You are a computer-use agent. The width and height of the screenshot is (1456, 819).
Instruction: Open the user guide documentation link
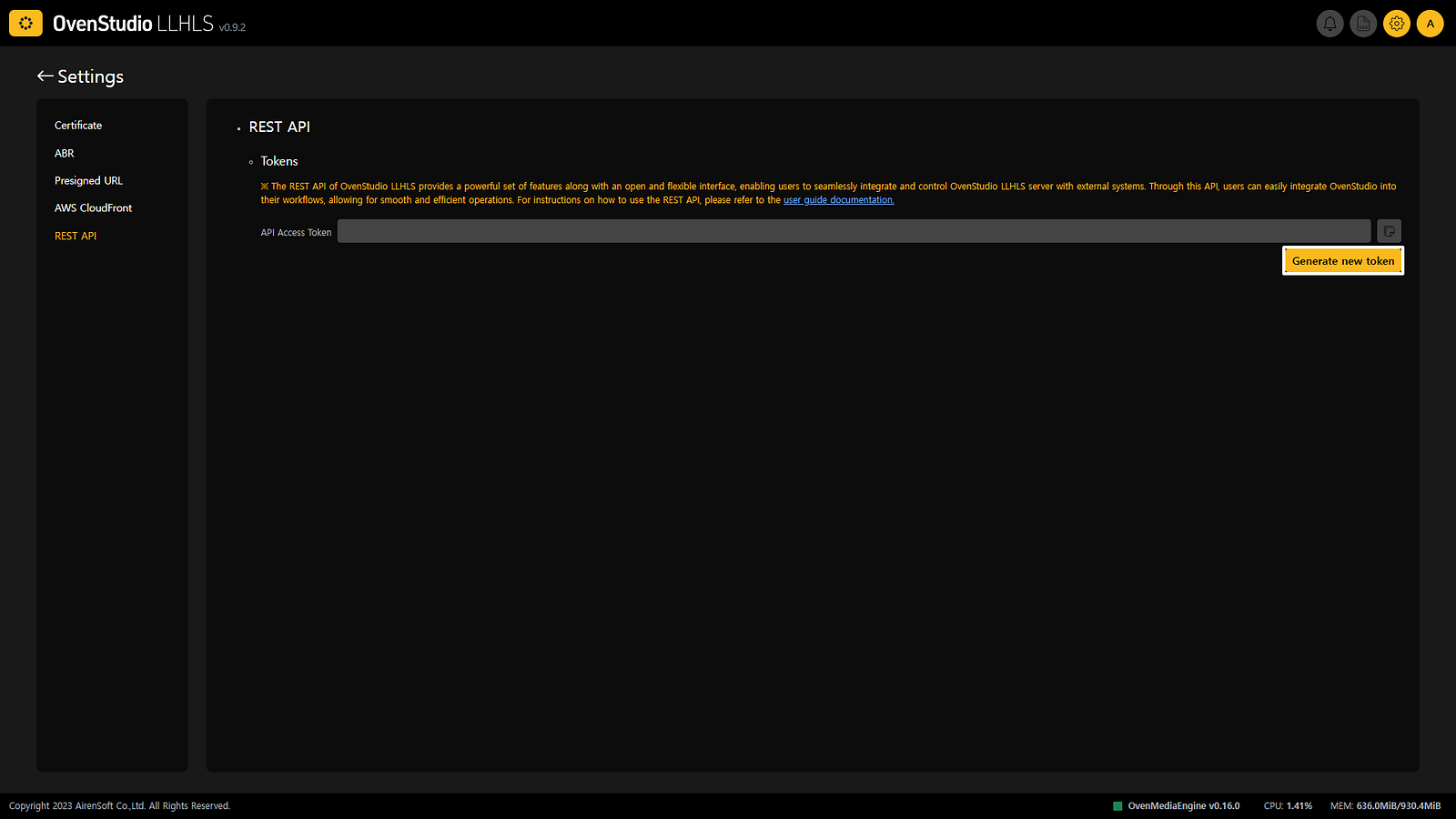839,200
